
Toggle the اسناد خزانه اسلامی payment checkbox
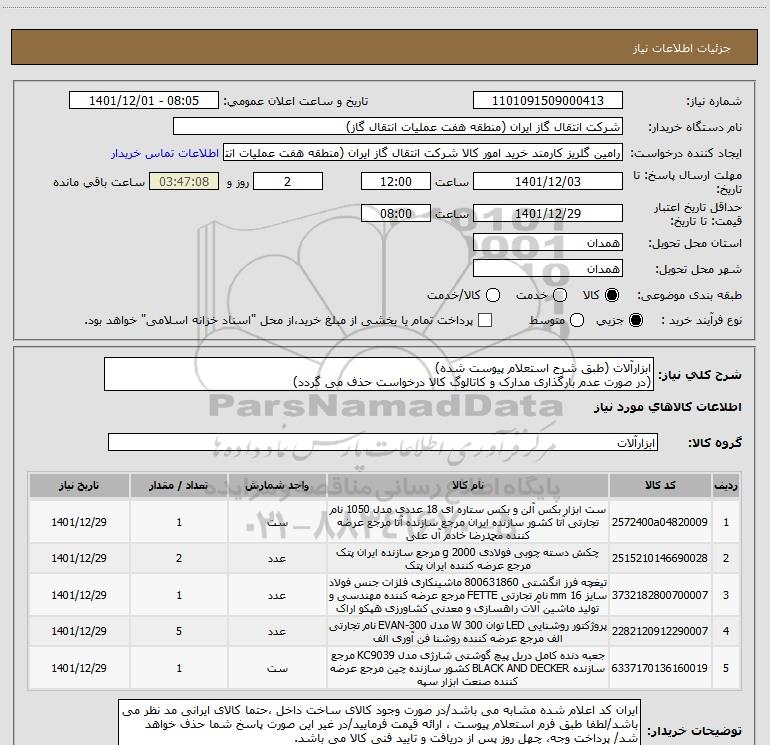(x=485, y=320)
